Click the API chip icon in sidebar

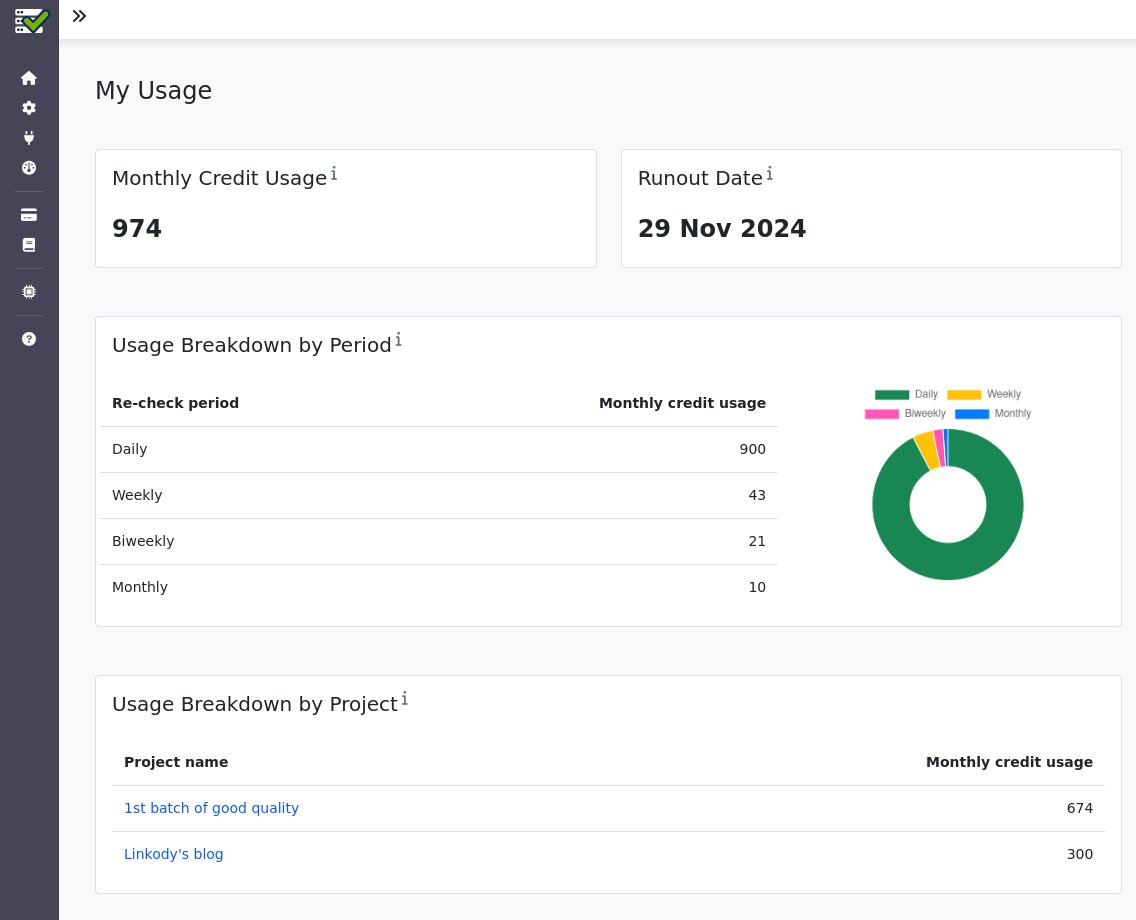pos(29,291)
